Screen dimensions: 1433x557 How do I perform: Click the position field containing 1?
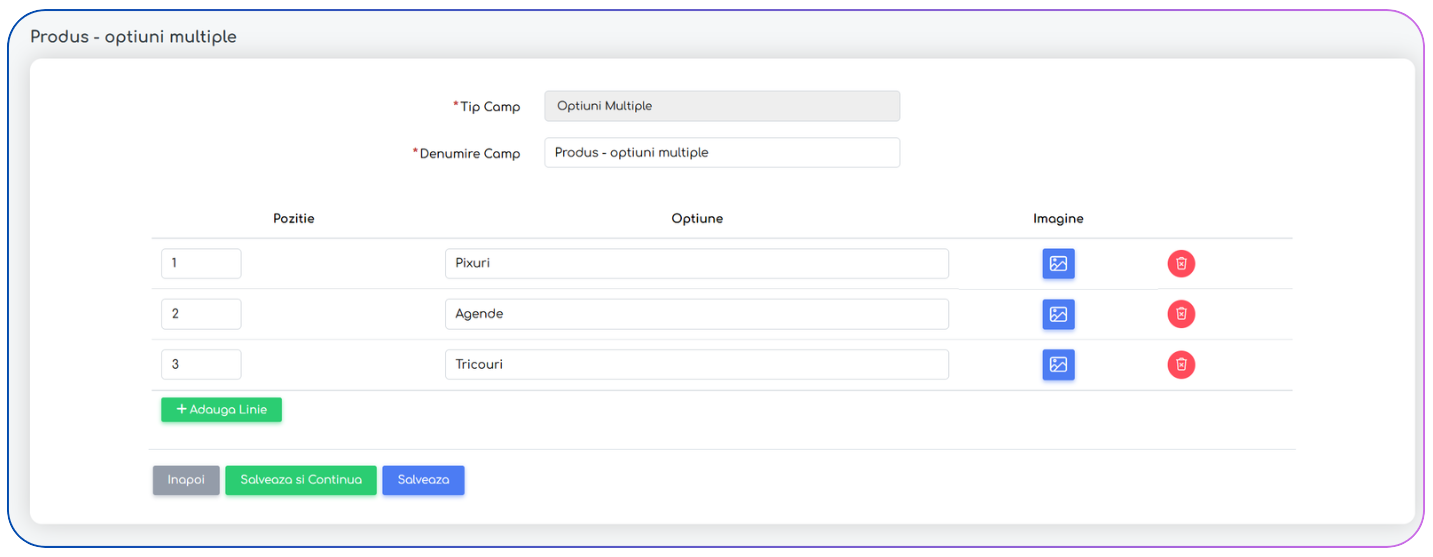(201, 264)
